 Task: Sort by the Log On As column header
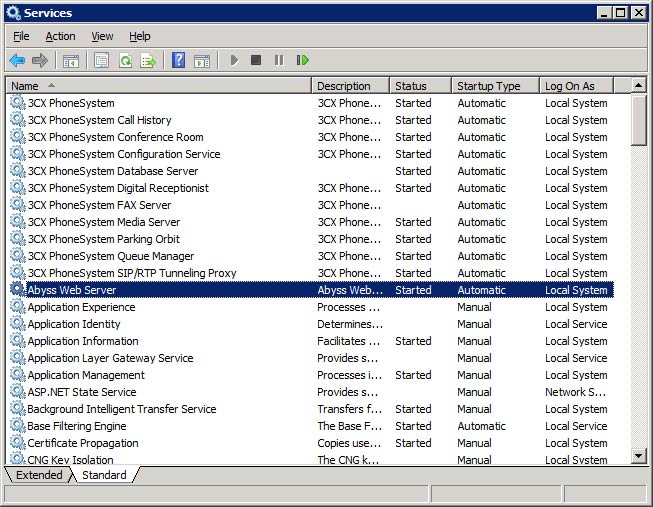pos(576,86)
